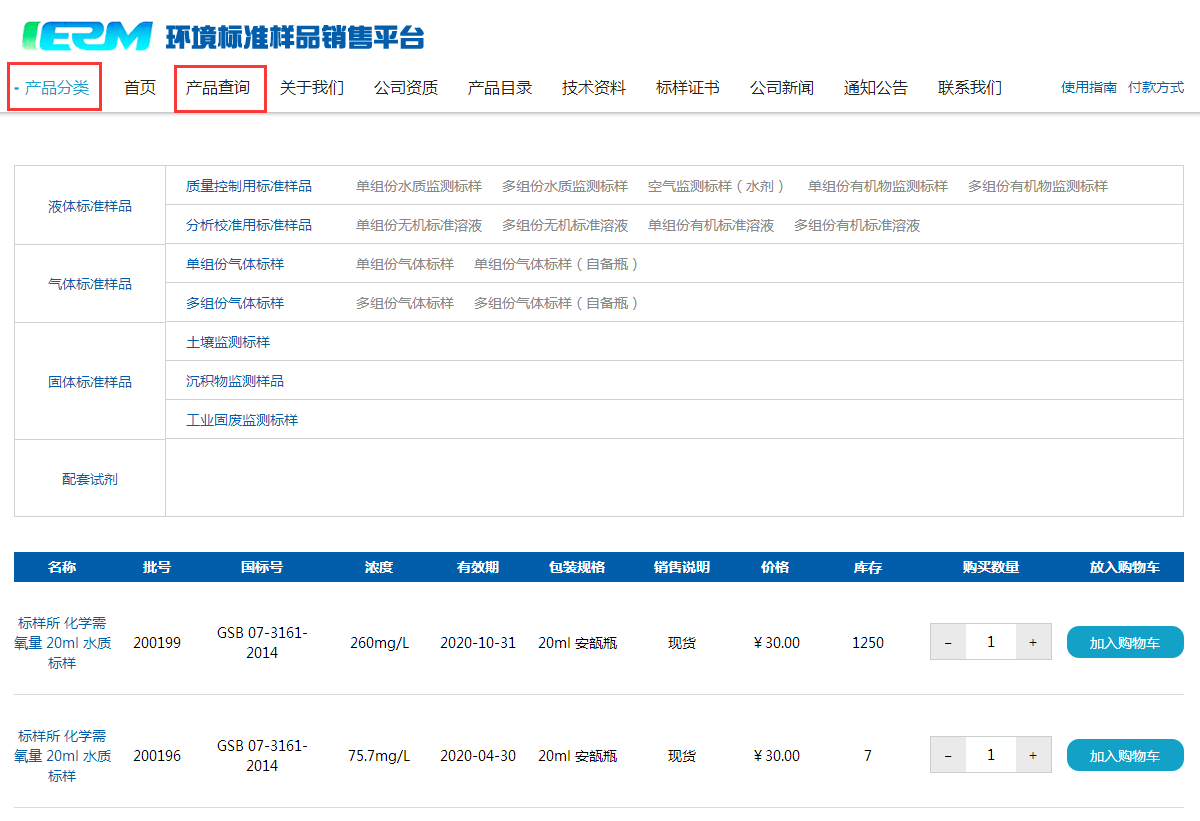Click quantity input field for batch 200199
This screenshot has height=821, width=1200.
[990, 642]
